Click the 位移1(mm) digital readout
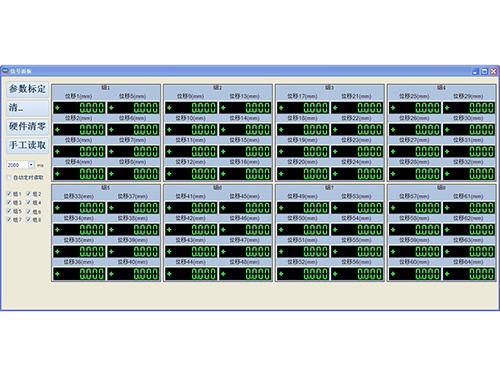Viewport: 500px width, 376px height. [79, 108]
